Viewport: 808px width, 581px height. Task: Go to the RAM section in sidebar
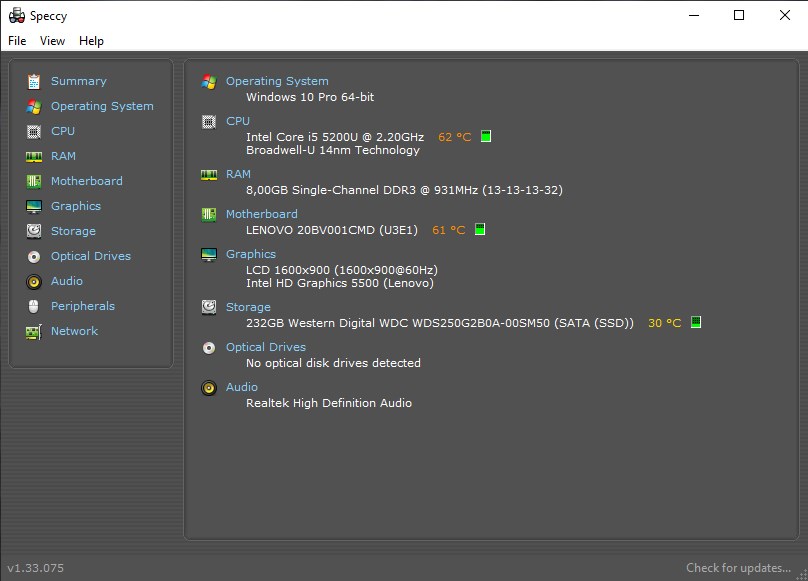(63, 156)
